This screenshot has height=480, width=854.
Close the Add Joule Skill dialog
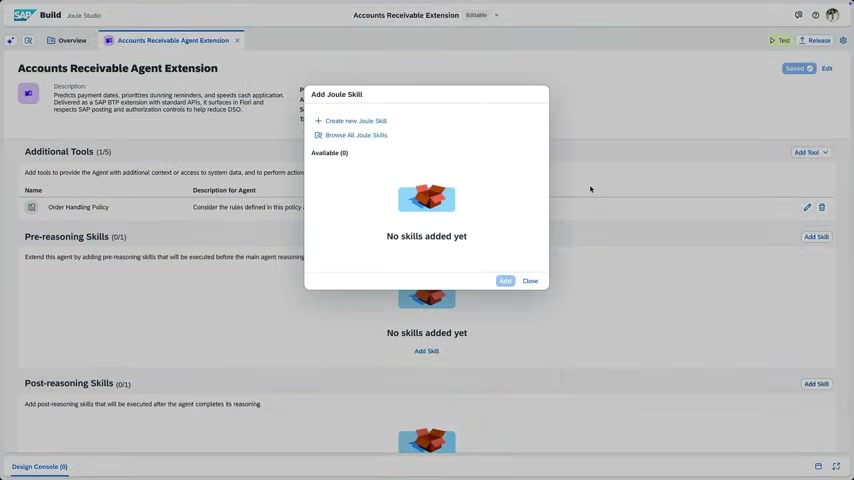(x=530, y=281)
